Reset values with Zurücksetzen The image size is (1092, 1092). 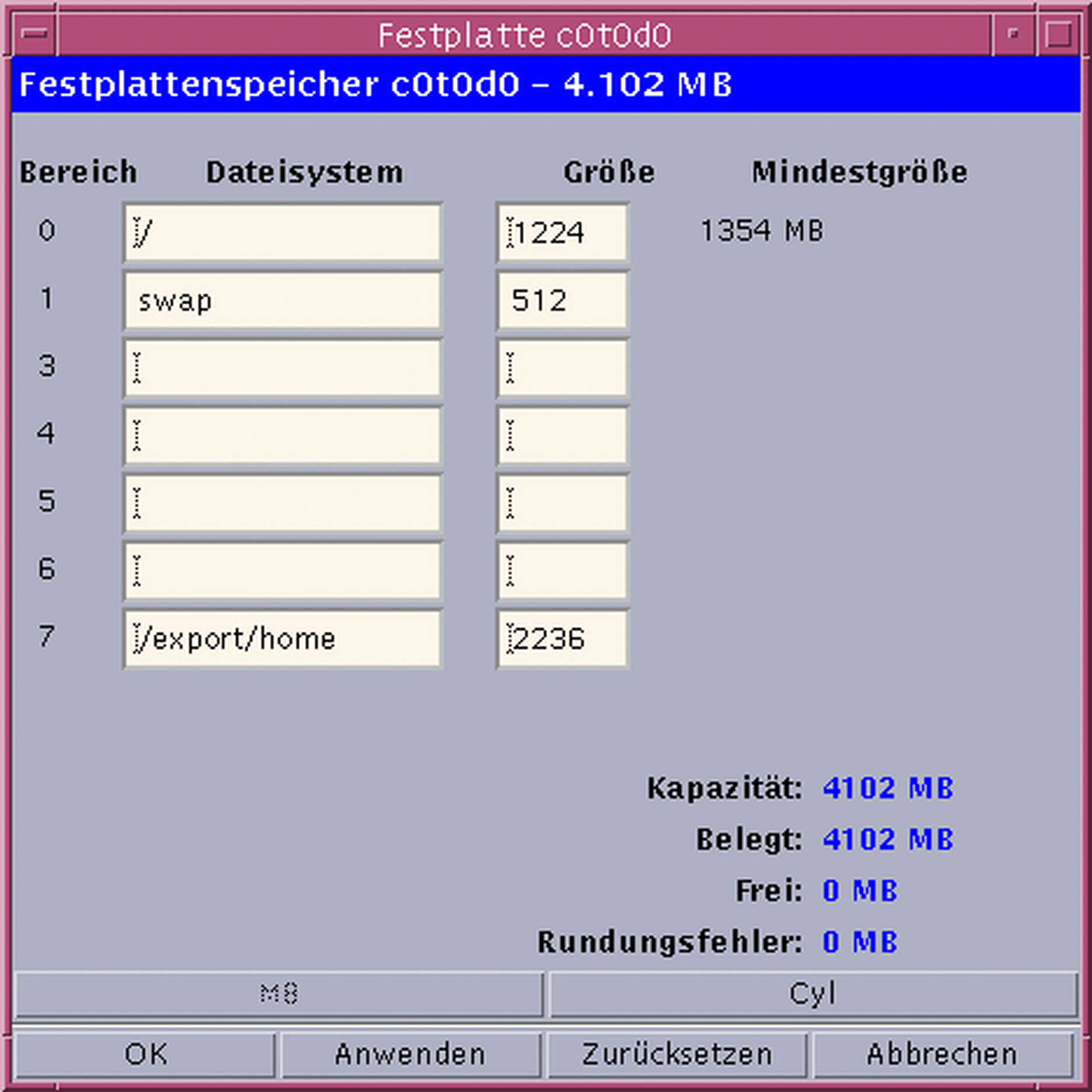(677, 1054)
